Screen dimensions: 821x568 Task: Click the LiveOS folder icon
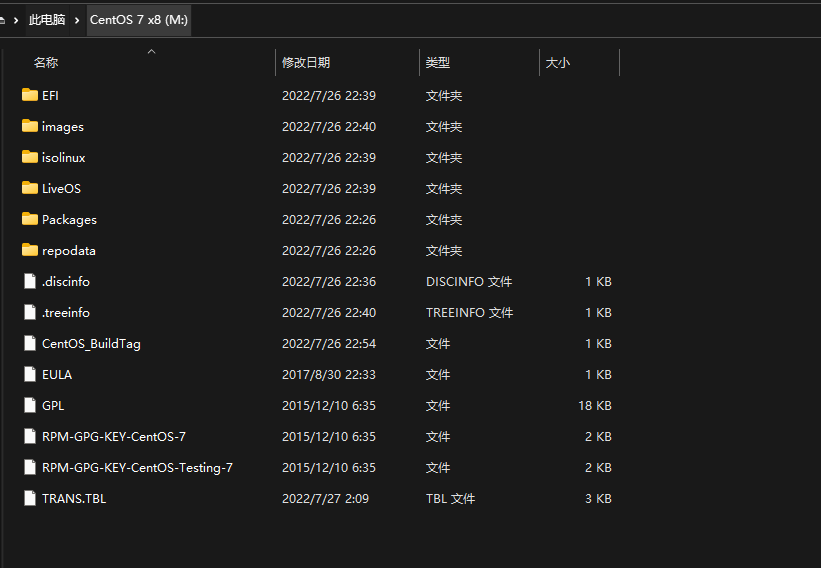point(30,187)
